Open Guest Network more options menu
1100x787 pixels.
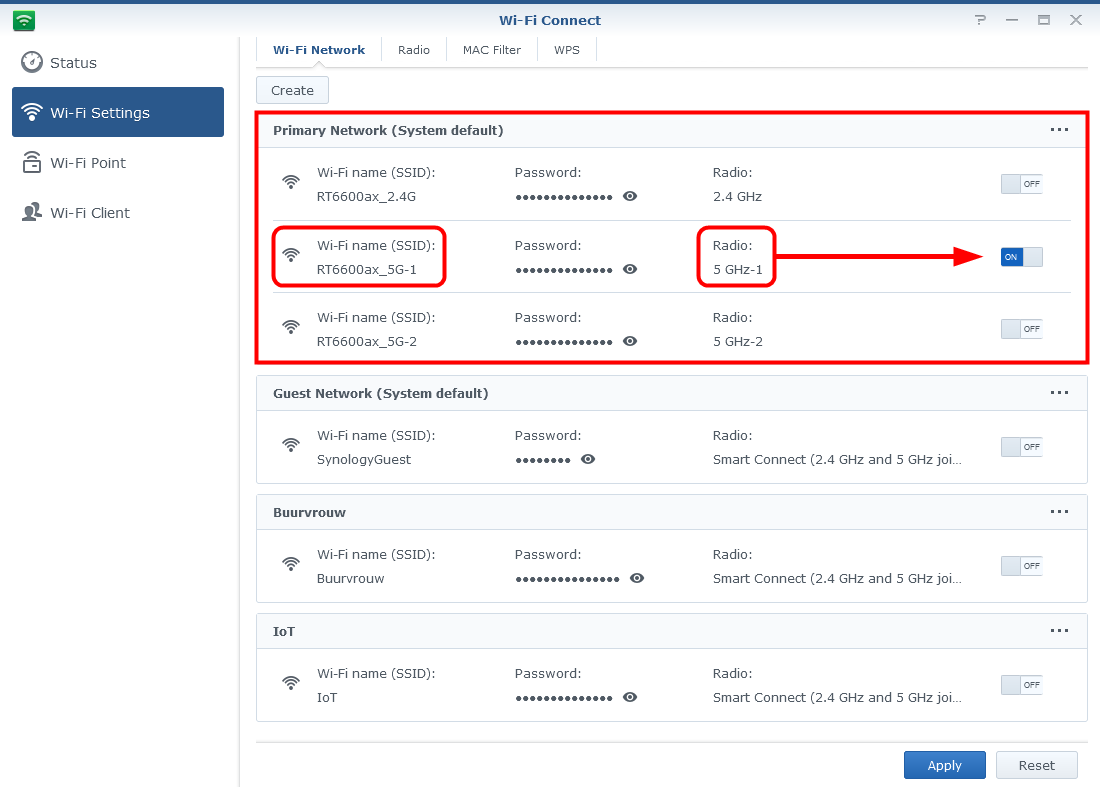(x=1059, y=393)
